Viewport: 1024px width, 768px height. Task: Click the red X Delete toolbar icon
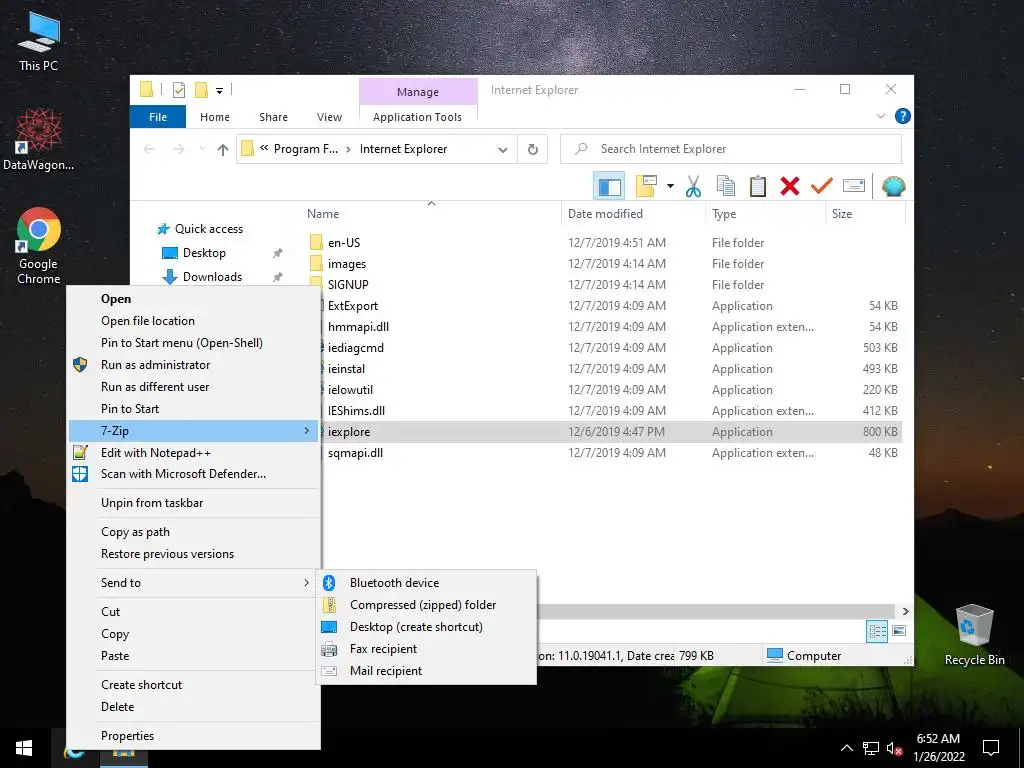[x=790, y=186]
